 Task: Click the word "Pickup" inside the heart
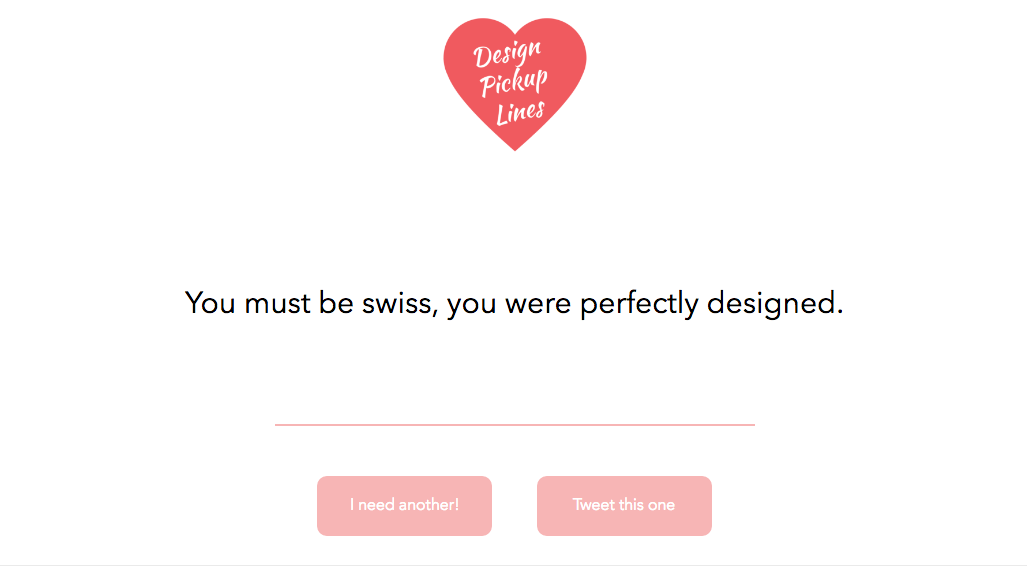point(513,84)
